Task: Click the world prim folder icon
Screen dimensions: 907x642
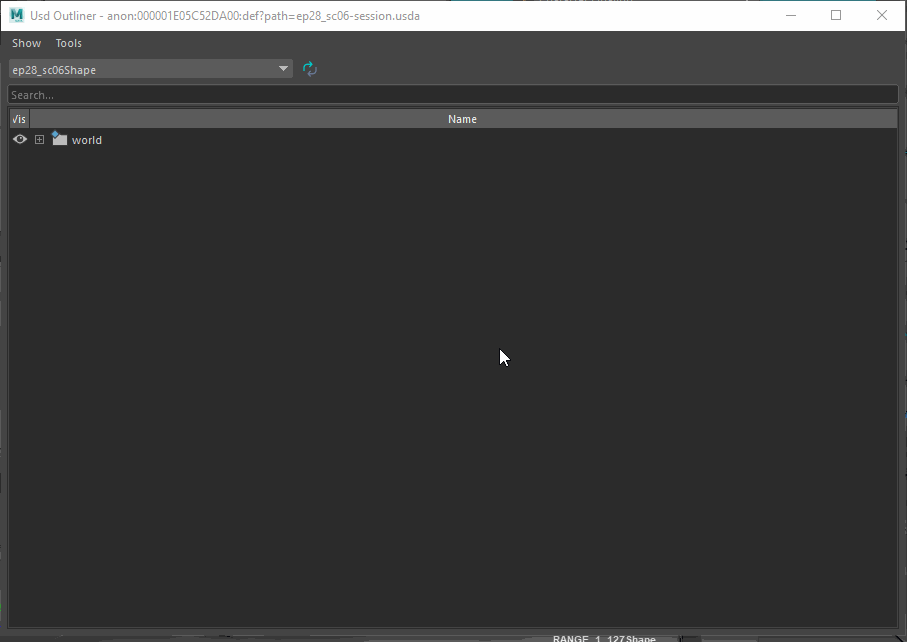Action: coord(59,139)
